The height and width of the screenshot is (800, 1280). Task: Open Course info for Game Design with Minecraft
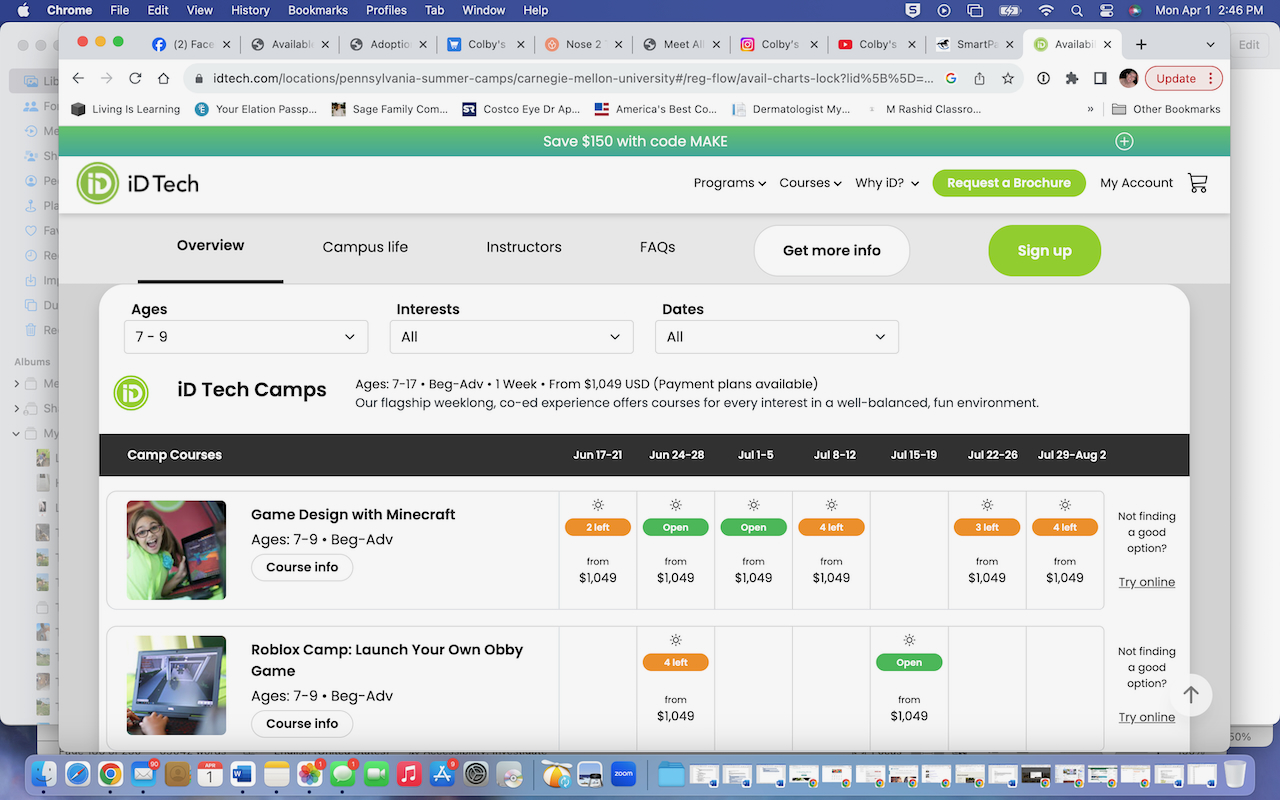click(302, 567)
